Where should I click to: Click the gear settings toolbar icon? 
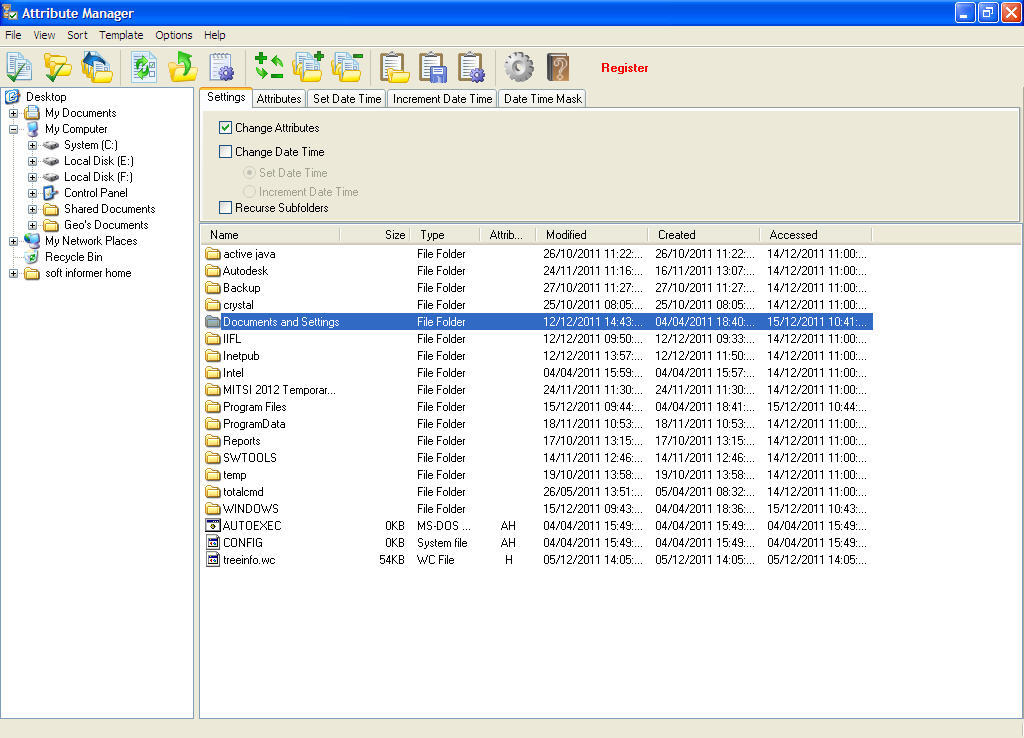518,66
